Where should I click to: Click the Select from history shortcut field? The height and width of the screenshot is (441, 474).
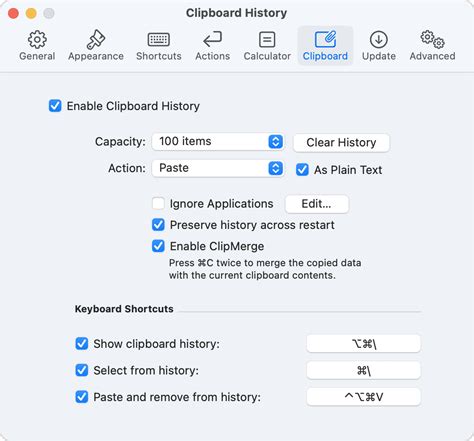coord(363,370)
